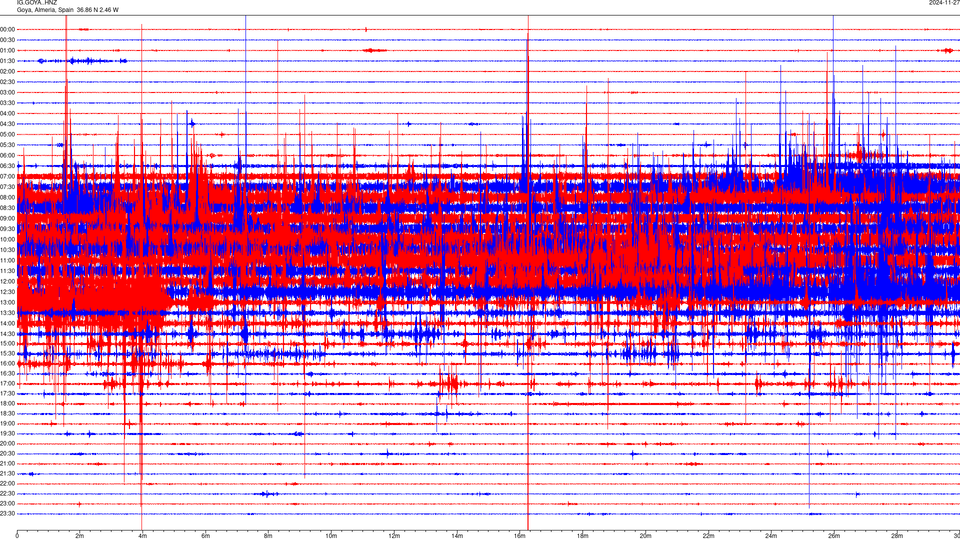This screenshot has height=540, width=960.
Task: Select the 07:00 time row label
Action: (7, 176)
